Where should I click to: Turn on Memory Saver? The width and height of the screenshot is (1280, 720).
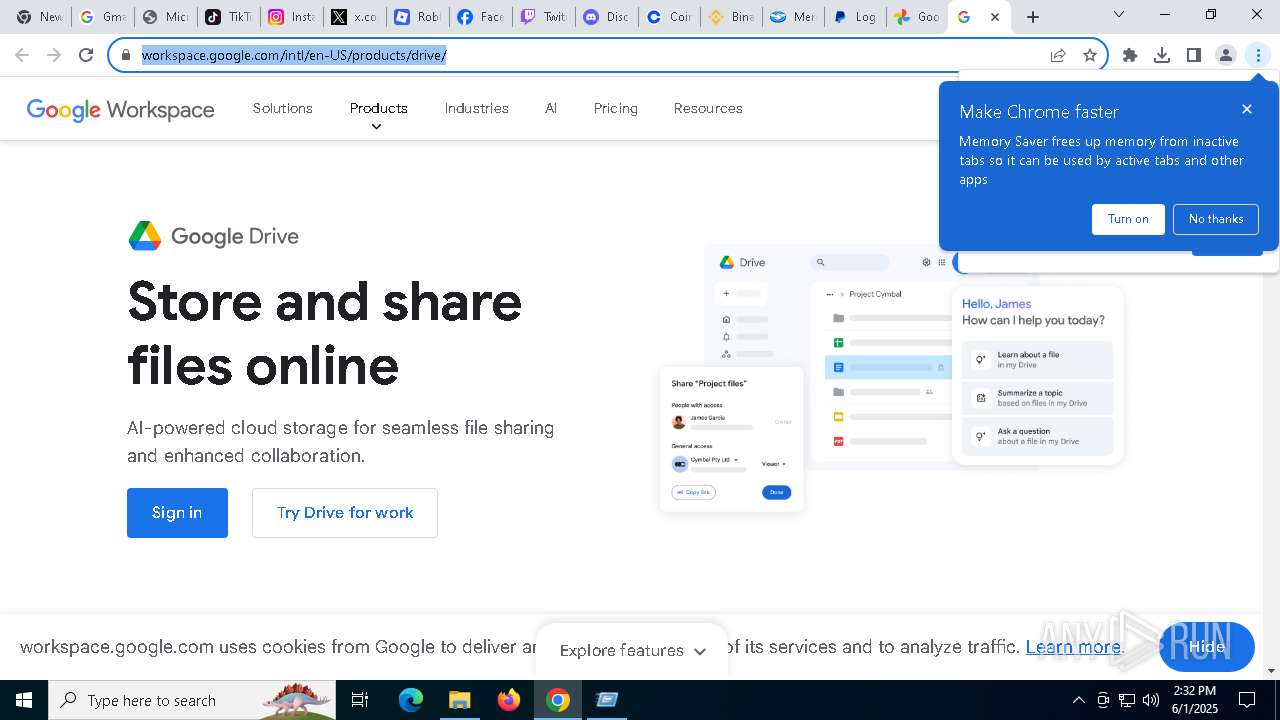point(1128,219)
